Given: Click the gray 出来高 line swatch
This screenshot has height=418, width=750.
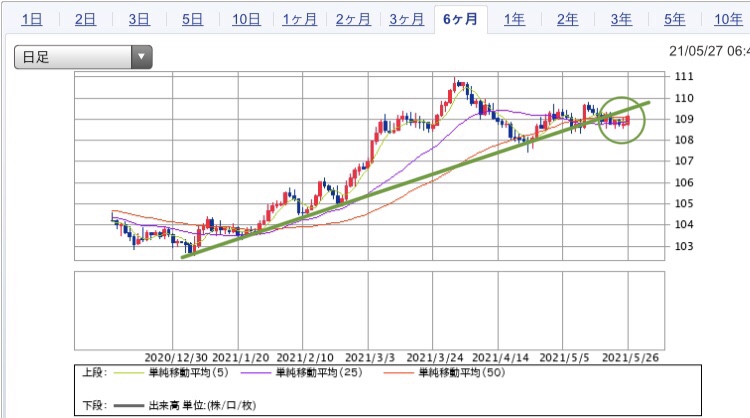Looking at the screenshot, I should tap(129, 406).
